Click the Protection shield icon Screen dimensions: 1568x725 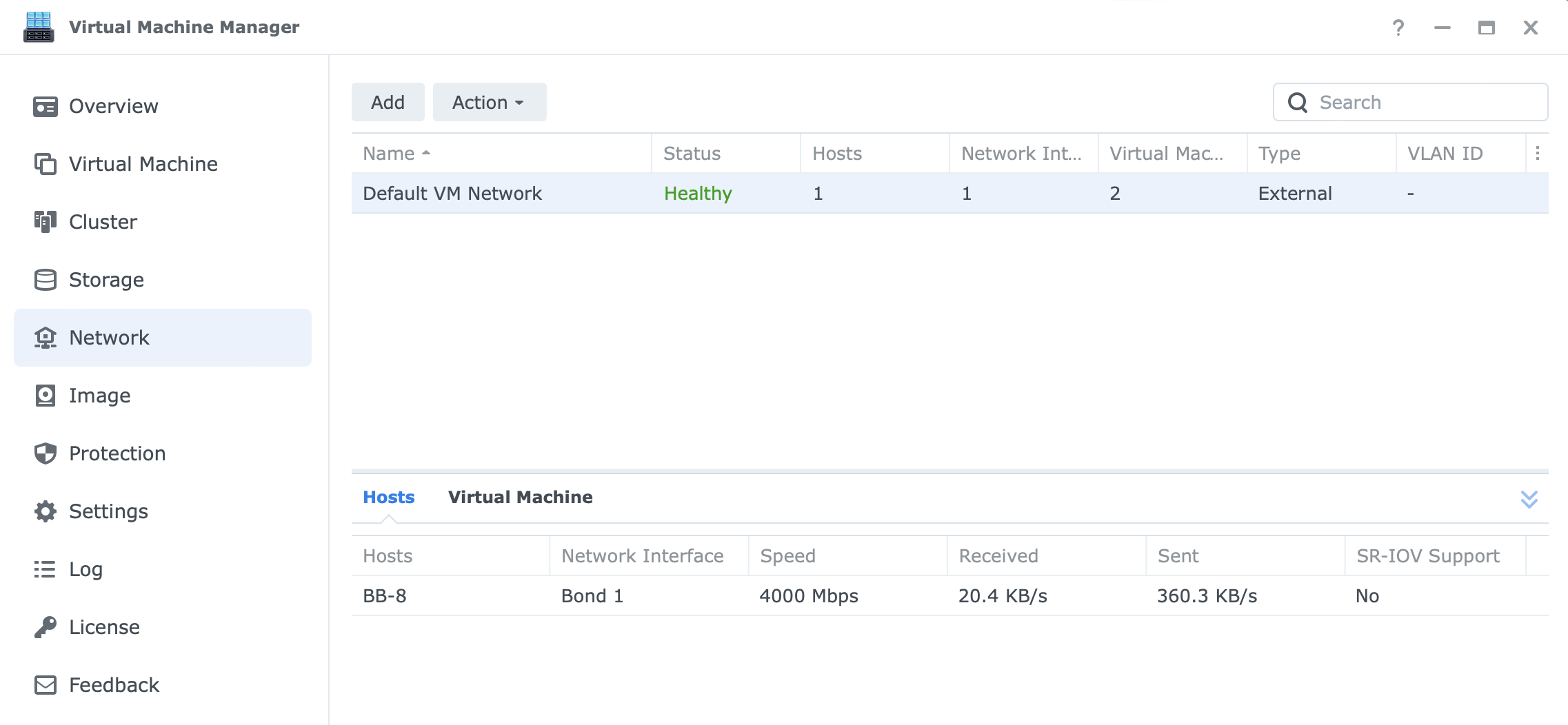click(46, 453)
